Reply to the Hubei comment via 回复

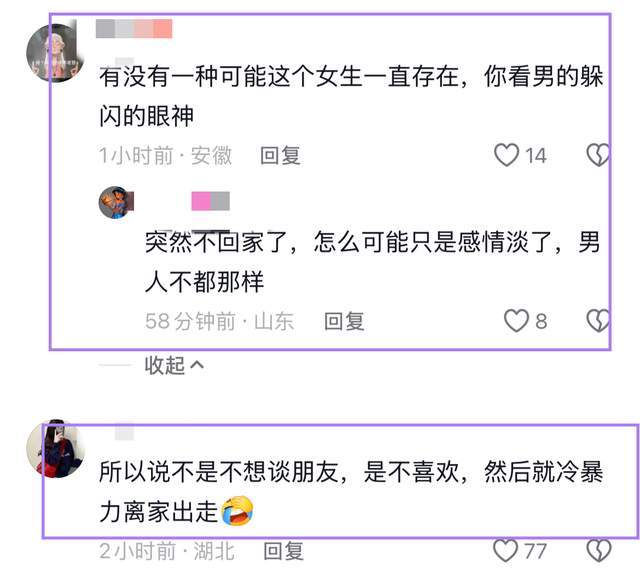284,551
